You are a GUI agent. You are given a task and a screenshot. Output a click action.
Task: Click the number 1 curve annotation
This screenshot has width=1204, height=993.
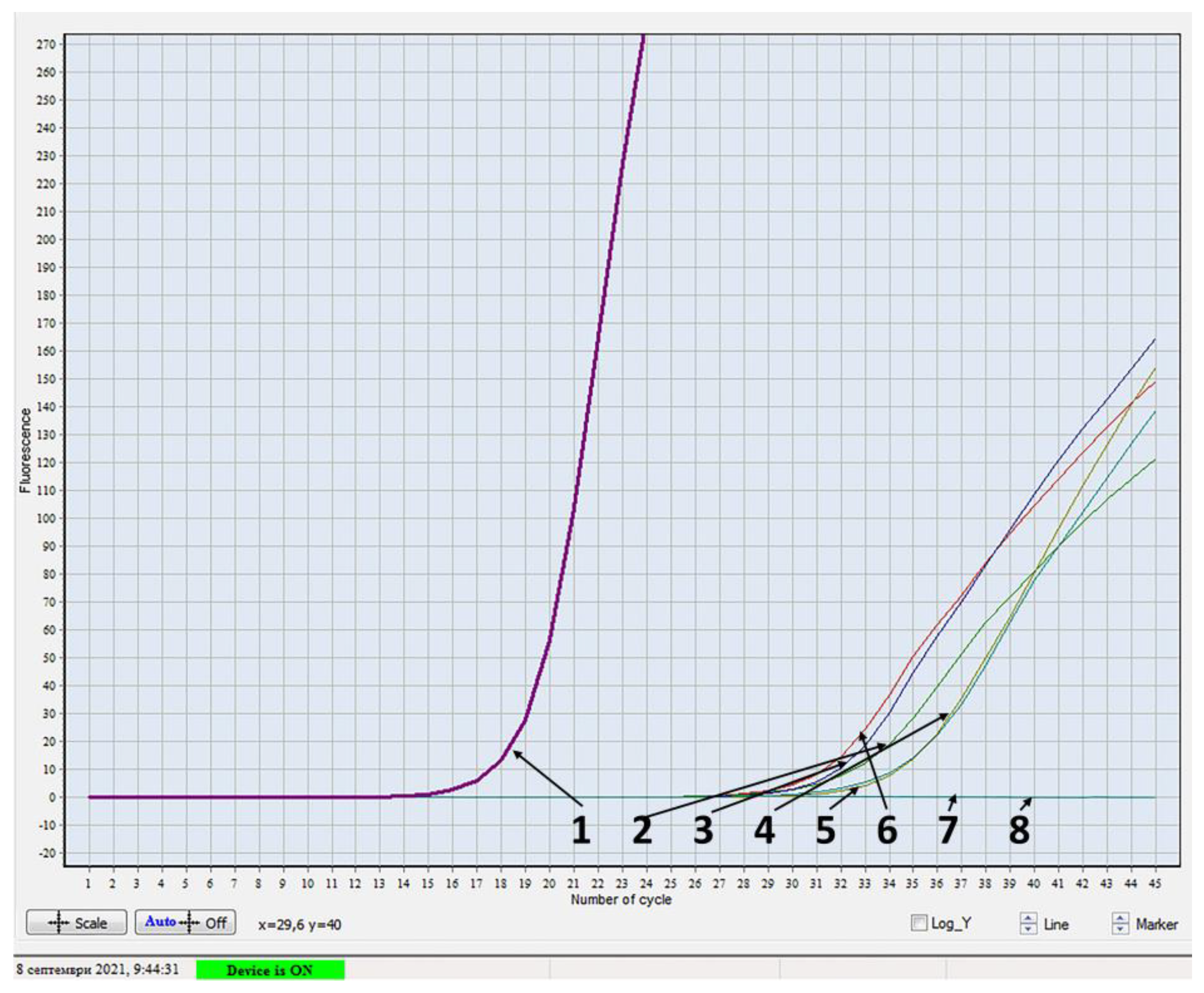point(582,830)
